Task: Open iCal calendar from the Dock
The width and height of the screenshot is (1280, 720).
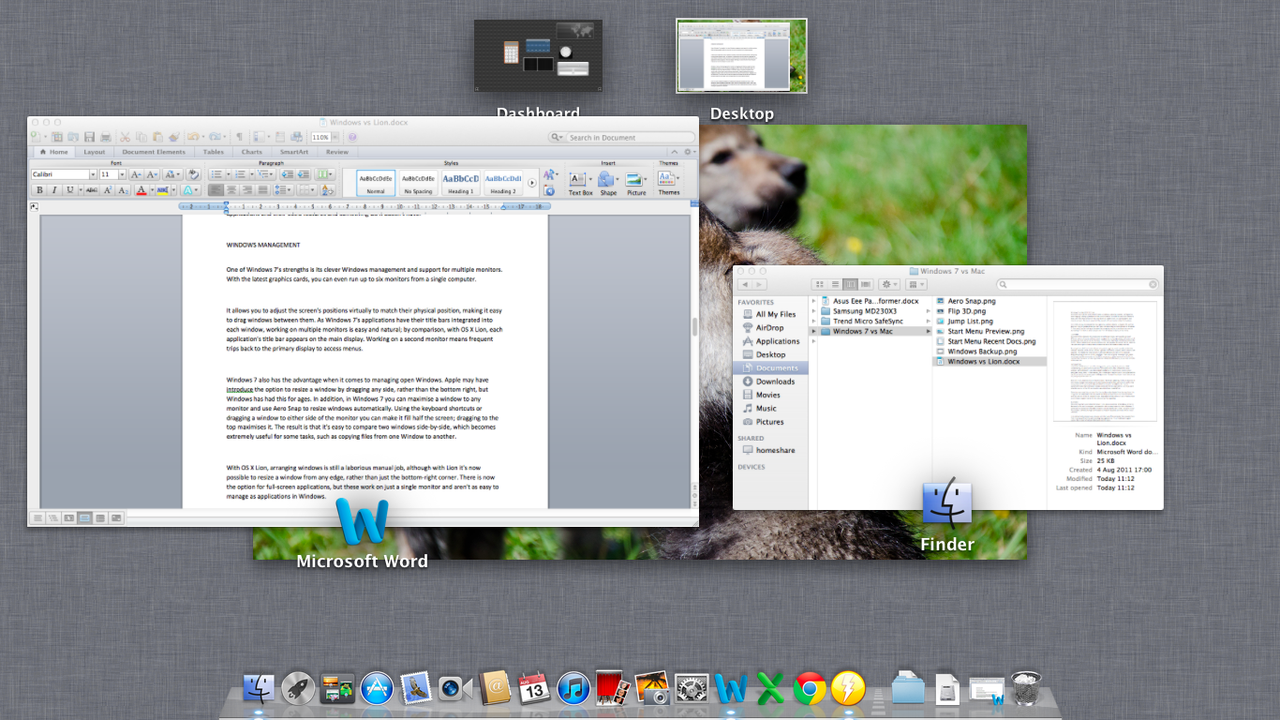Action: [534, 688]
